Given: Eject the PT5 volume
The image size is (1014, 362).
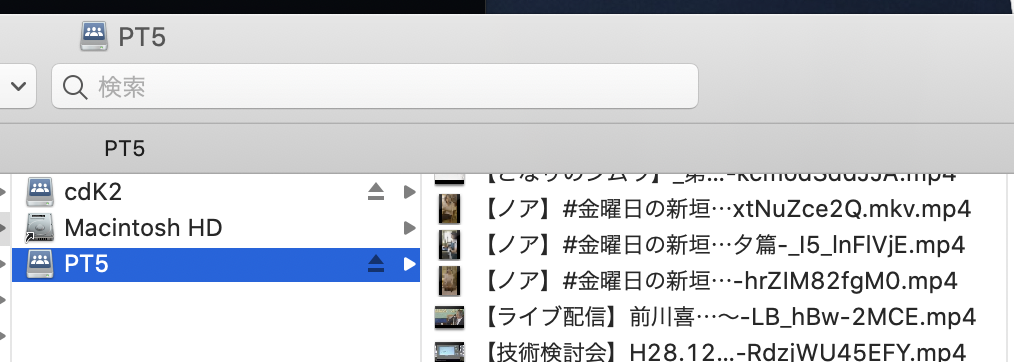Looking at the screenshot, I should [x=376, y=263].
